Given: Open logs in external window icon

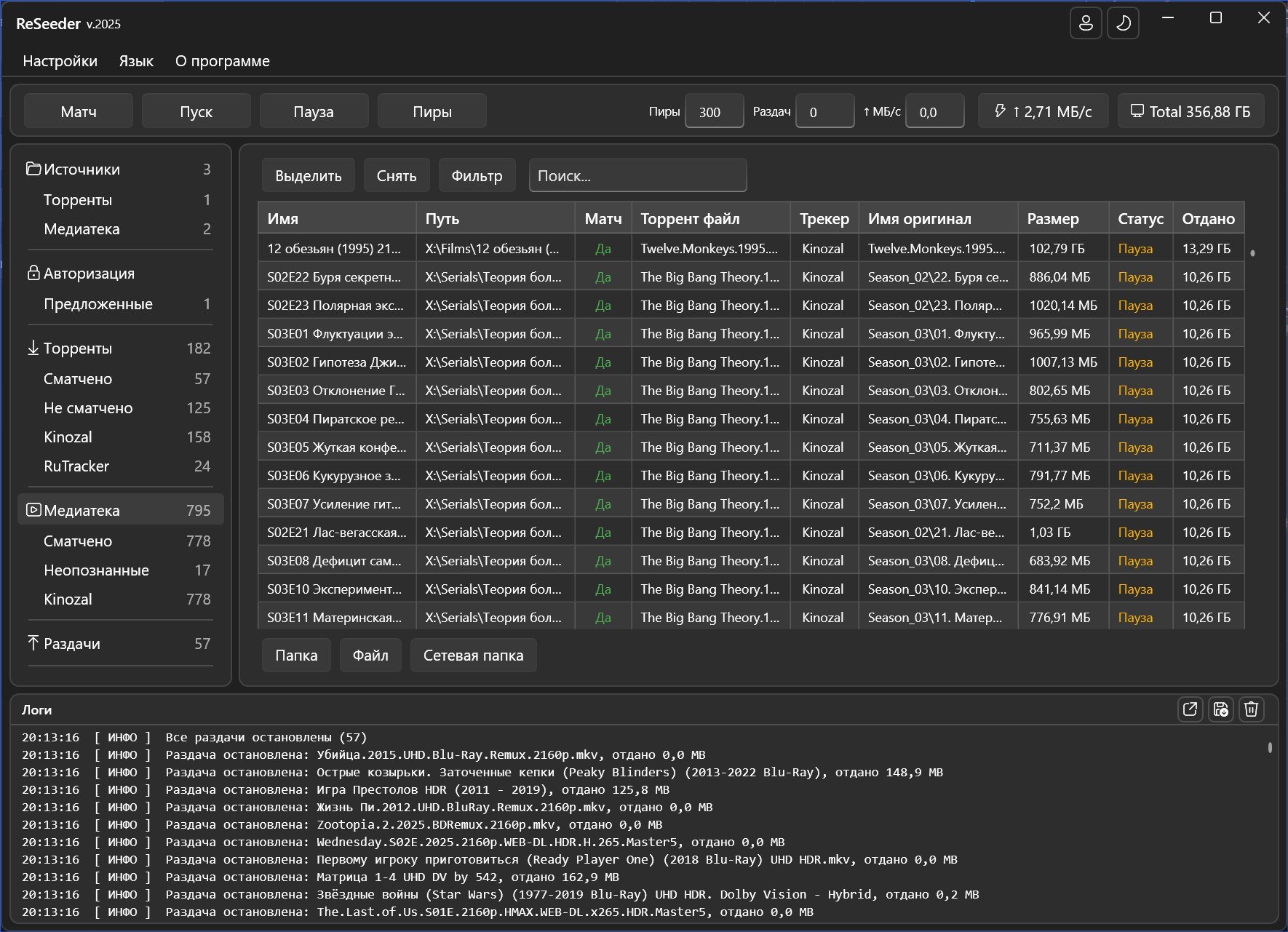Looking at the screenshot, I should pos(1190,709).
